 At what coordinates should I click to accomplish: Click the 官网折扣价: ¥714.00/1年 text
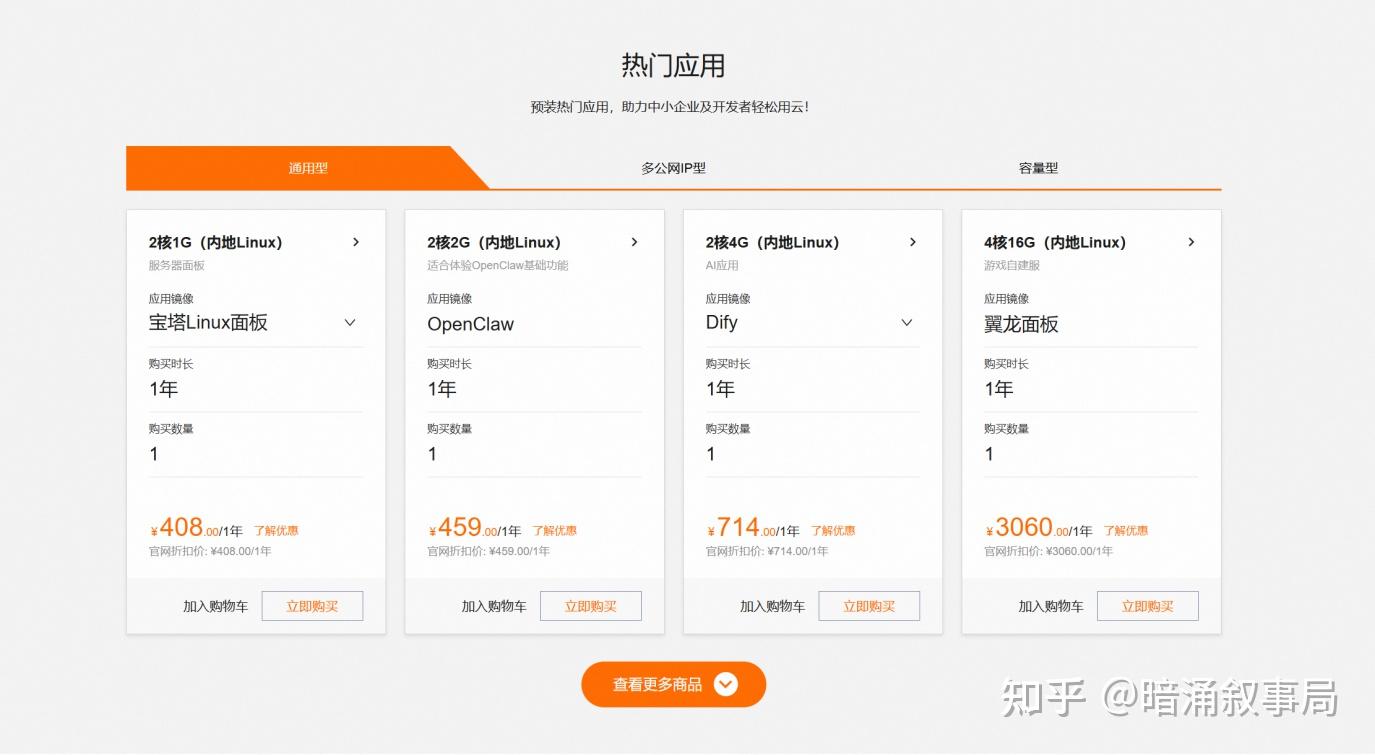tap(767, 551)
